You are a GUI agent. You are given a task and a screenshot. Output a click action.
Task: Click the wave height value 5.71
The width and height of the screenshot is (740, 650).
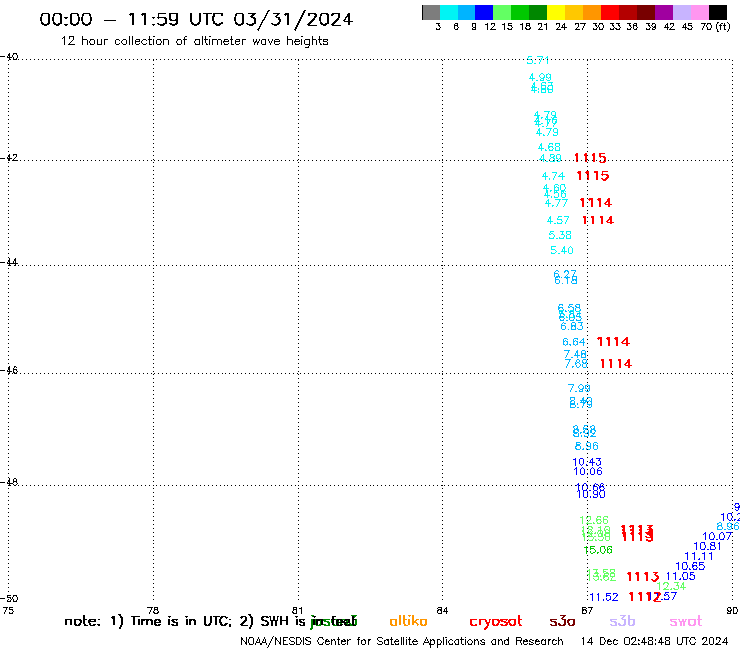[x=538, y=60]
